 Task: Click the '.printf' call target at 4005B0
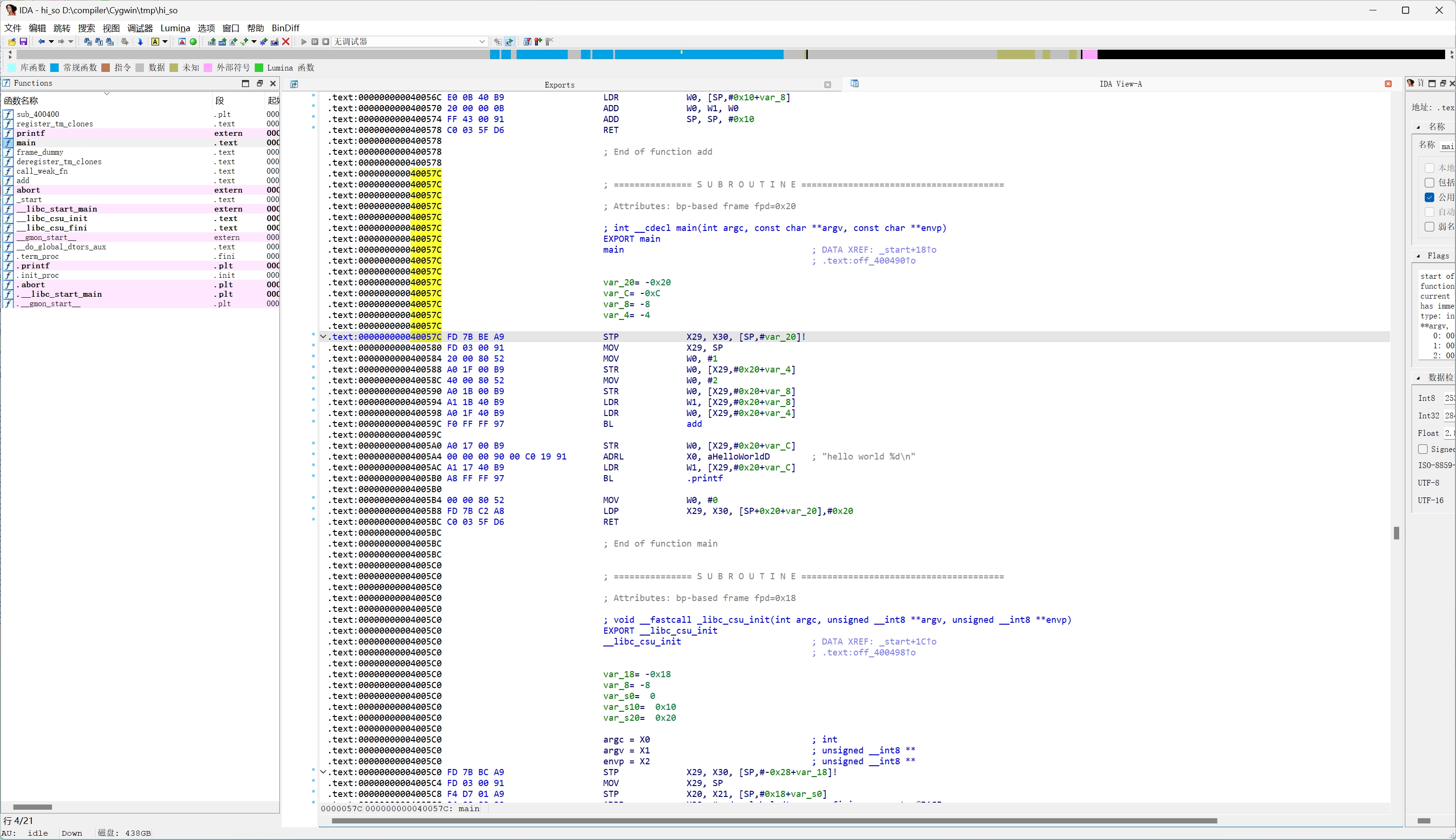(x=705, y=478)
